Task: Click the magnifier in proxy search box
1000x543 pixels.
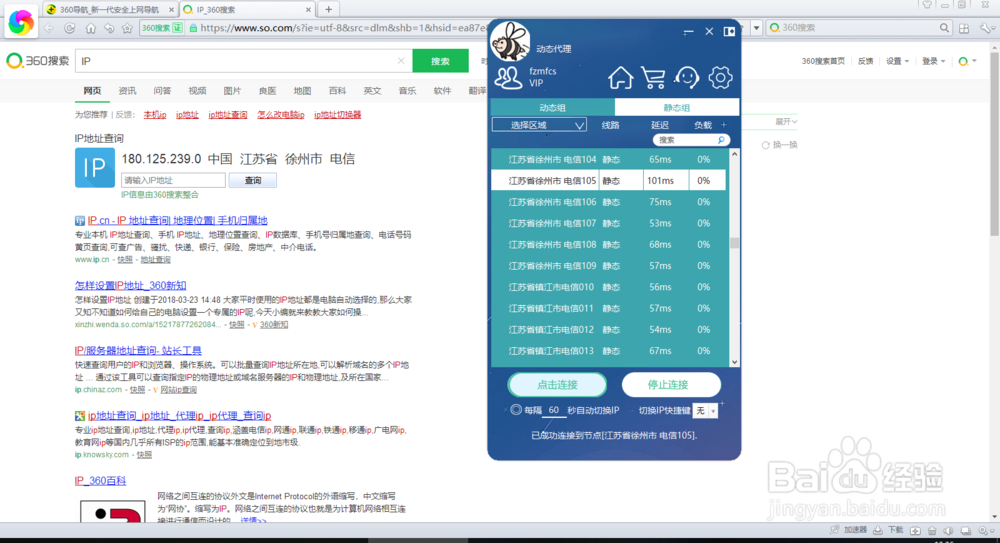Action: pos(721,140)
